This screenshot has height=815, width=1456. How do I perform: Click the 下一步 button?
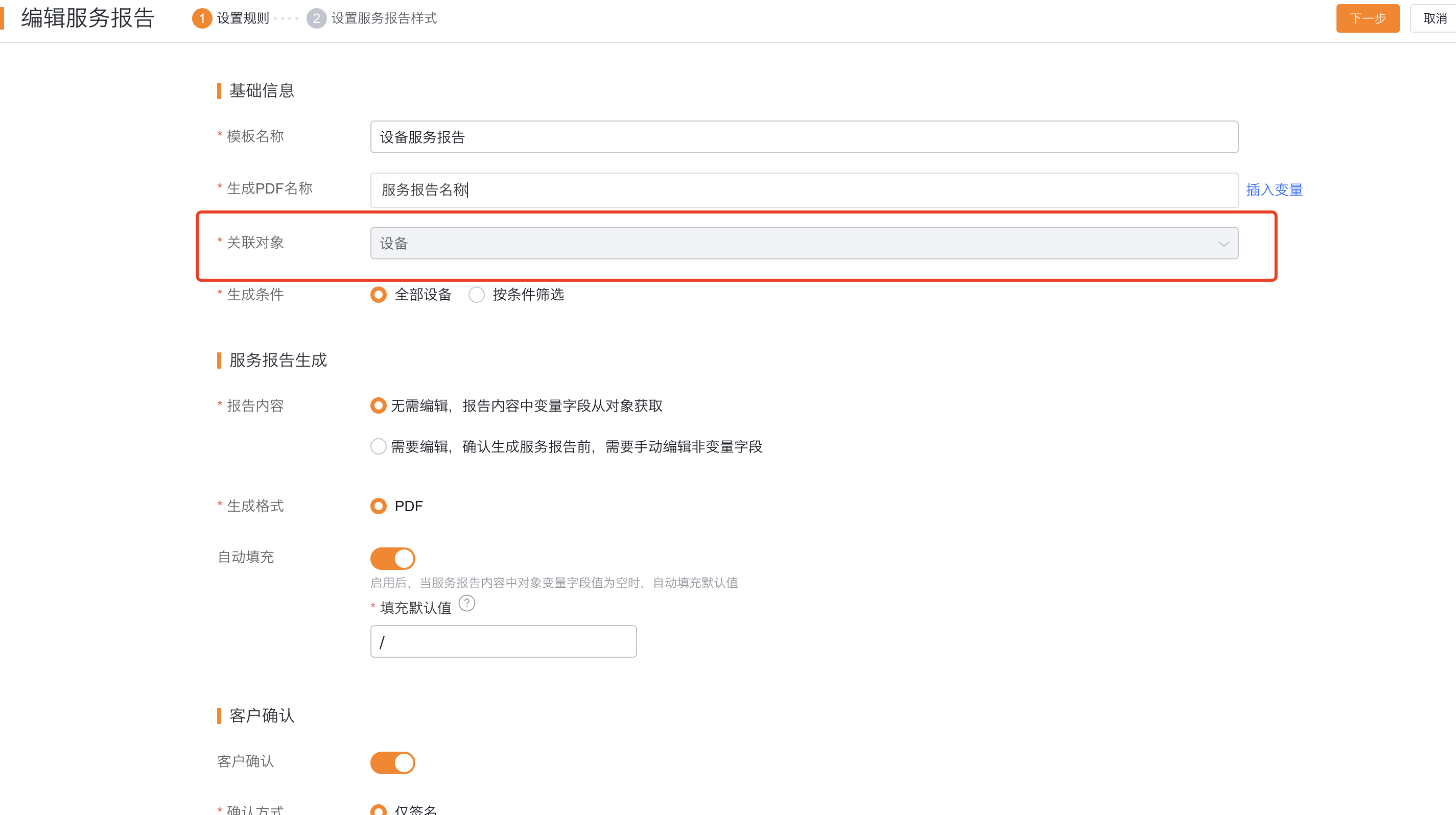pos(1368,17)
